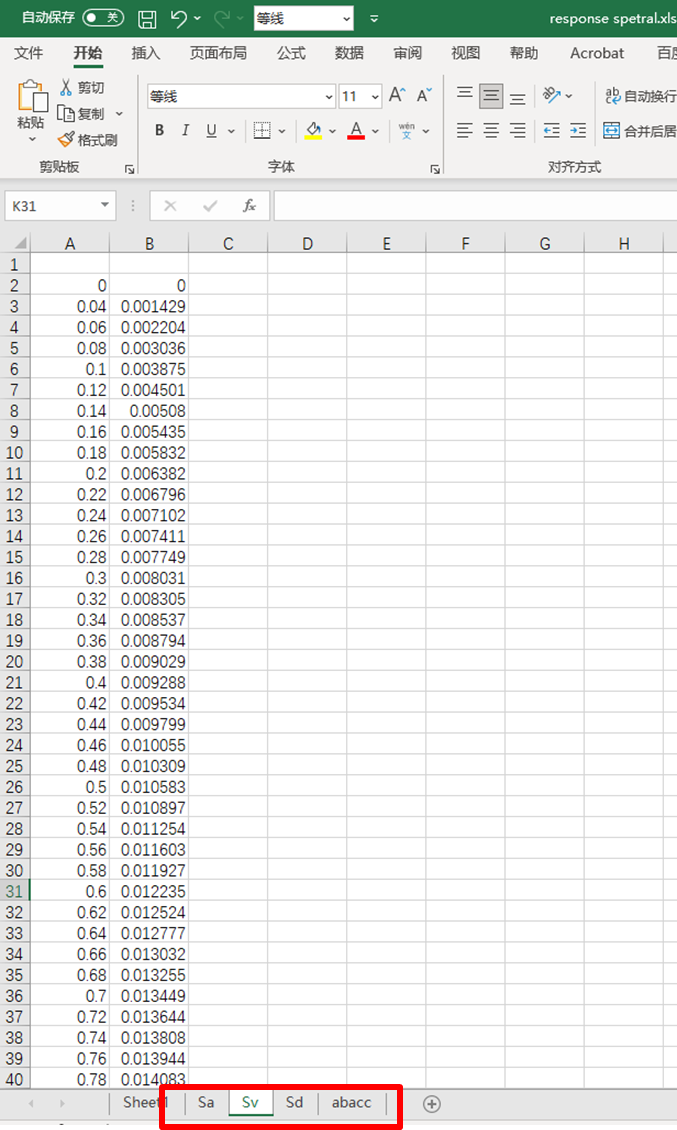Apply yellow fill color

(313, 130)
